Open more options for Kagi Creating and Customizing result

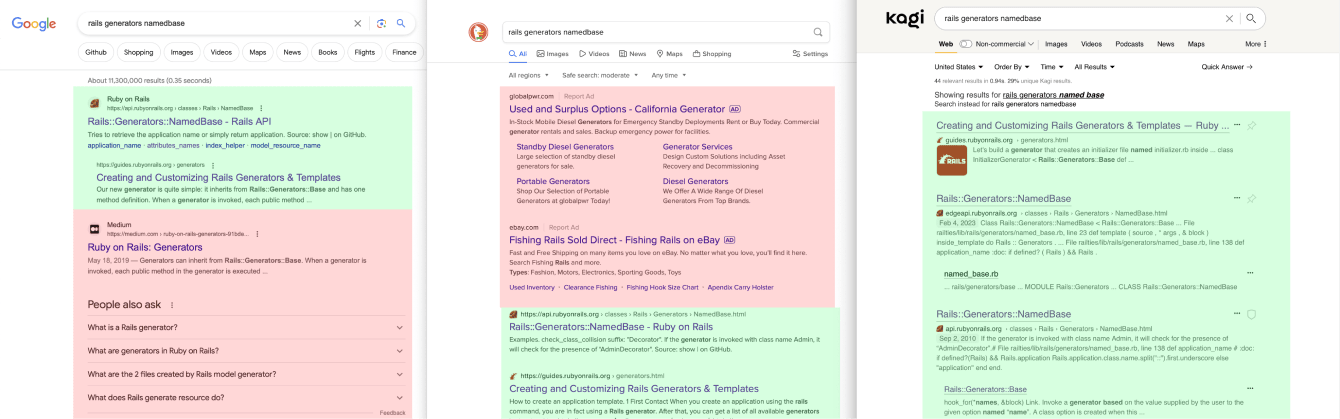[1237, 125]
